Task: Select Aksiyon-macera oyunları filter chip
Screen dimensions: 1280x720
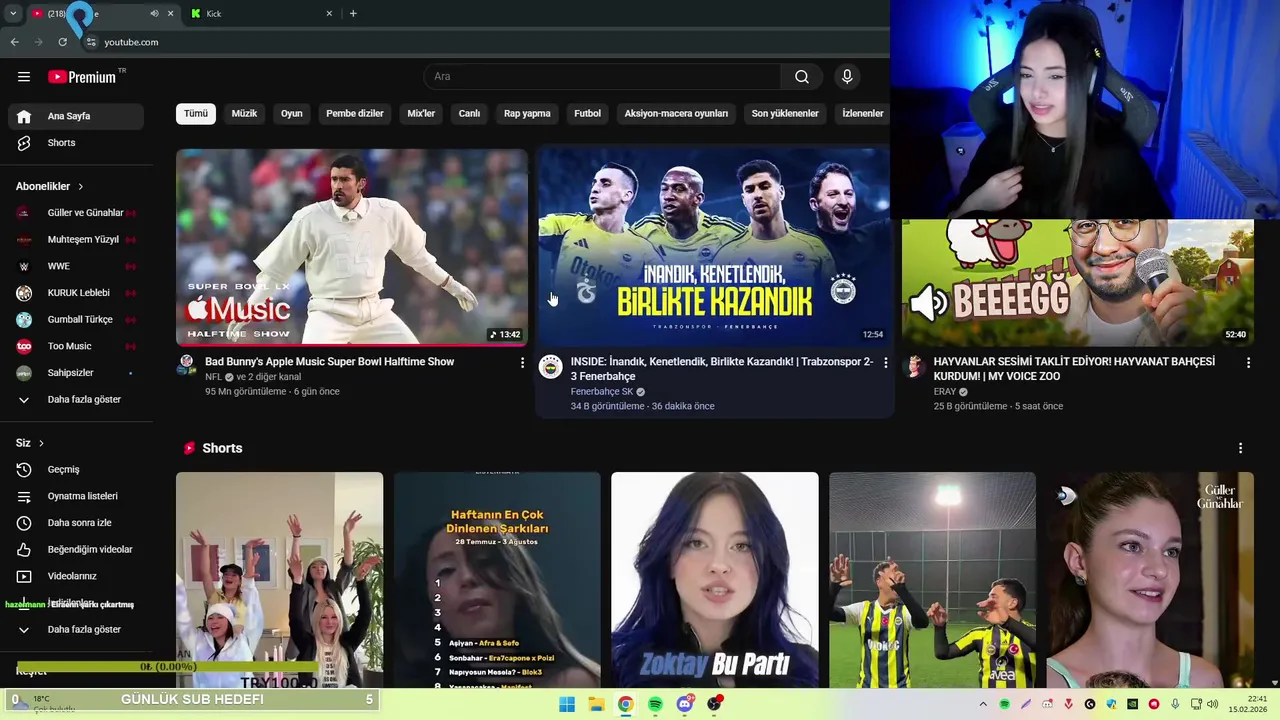Action: pyautogui.click(x=676, y=114)
